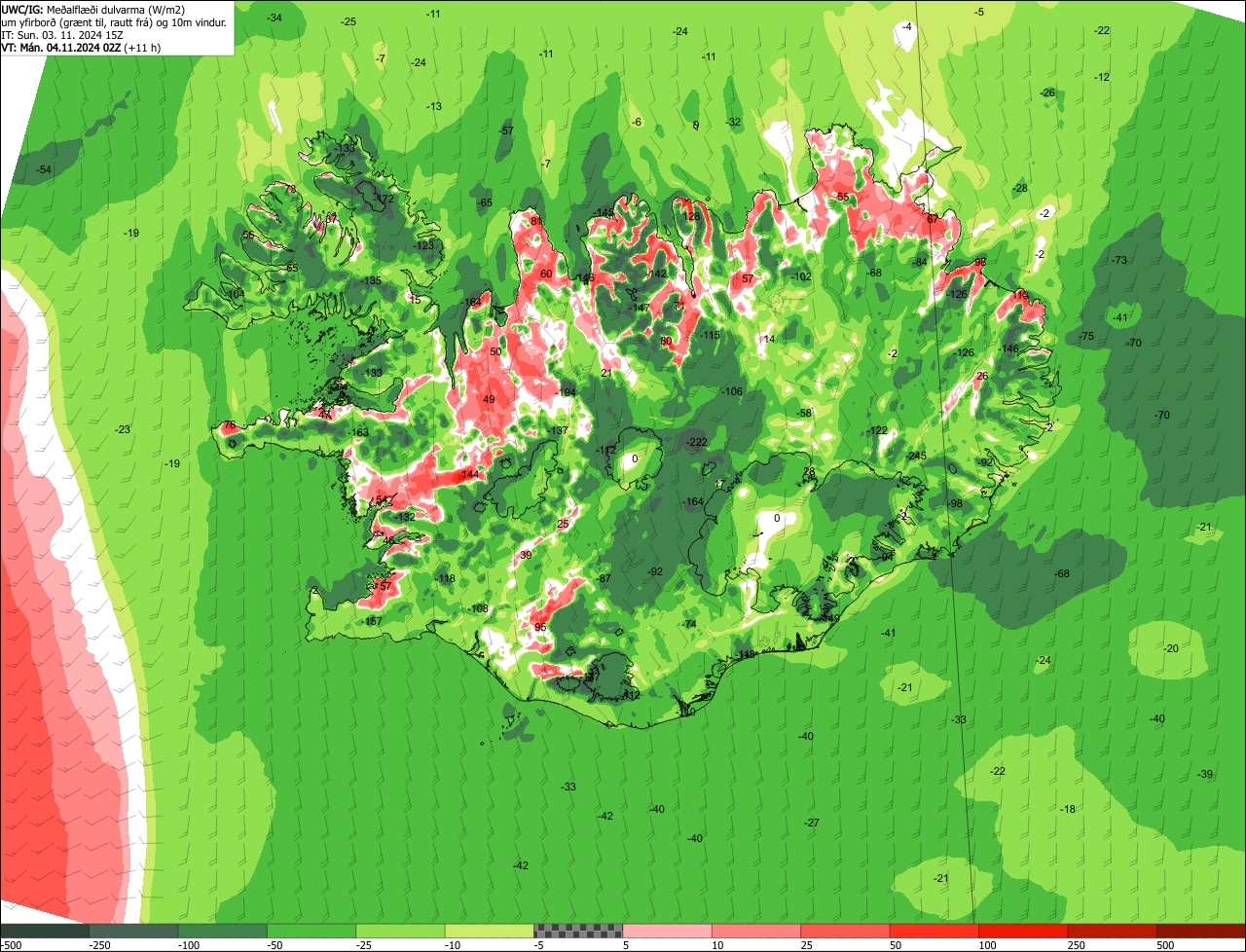Viewport: 1246px width, 952px height.
Task: Click the ocean value '-34' at top
Action: pos(275,18)
